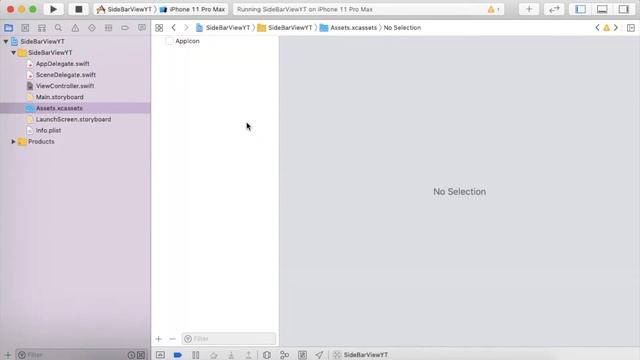The image size is (640, 360).
Task: Go back in editor history
Action: [x=173, y=28]
